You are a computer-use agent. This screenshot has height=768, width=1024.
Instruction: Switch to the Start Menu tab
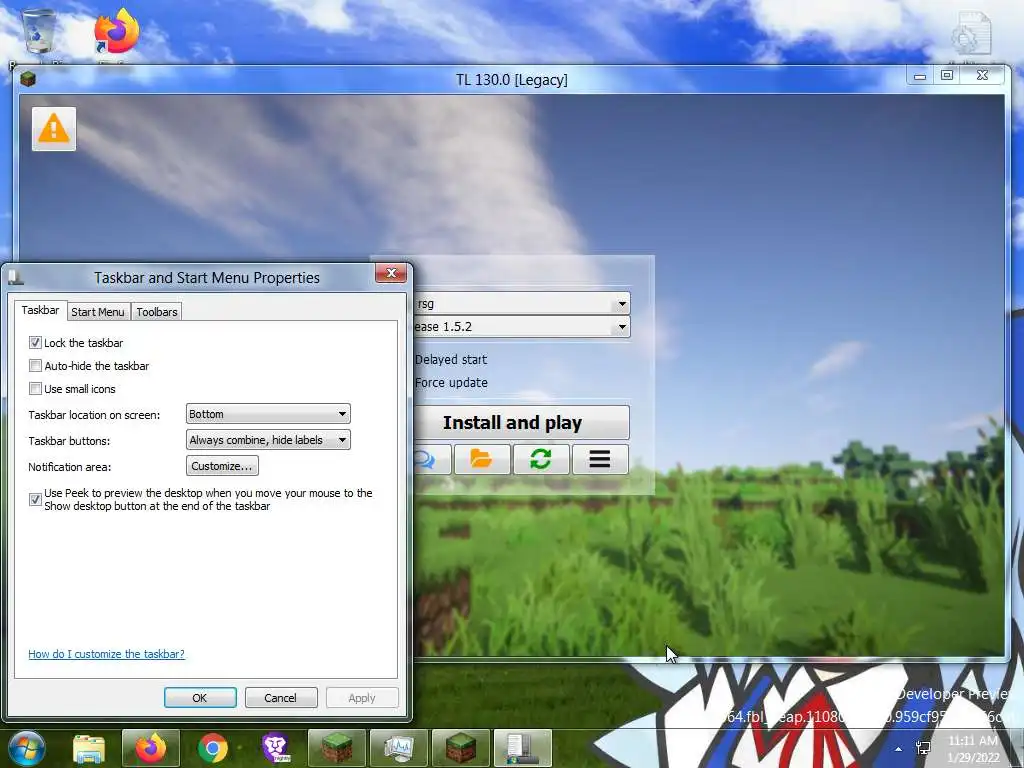tap(98, 312)
